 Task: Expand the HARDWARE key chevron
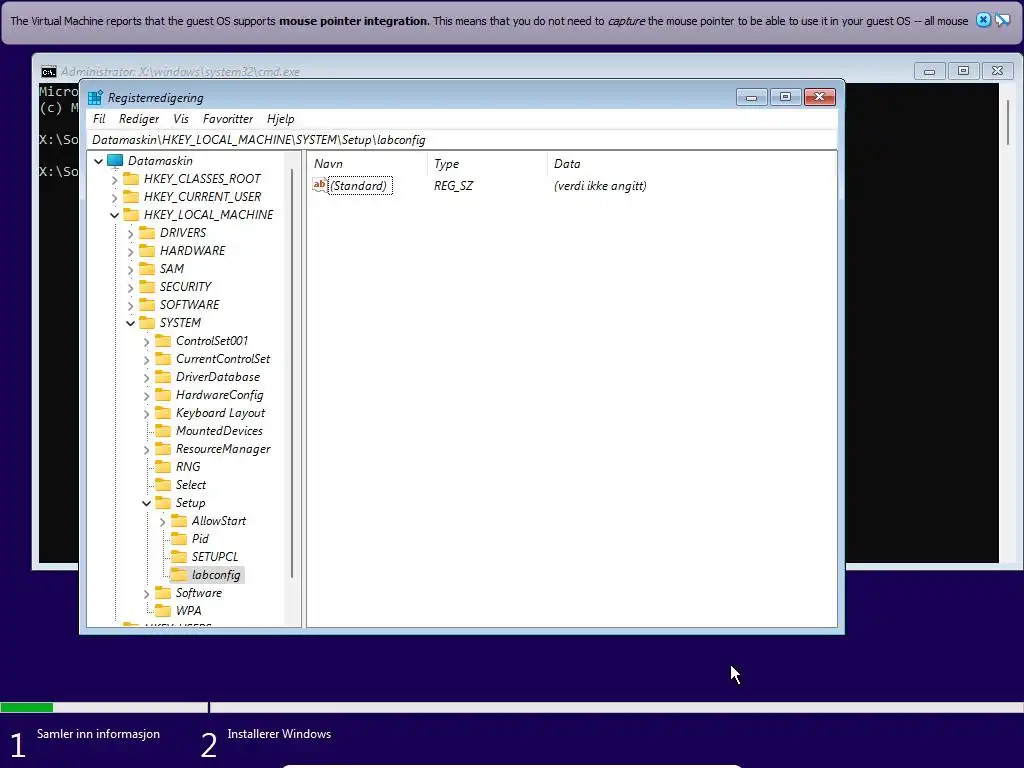131,251
